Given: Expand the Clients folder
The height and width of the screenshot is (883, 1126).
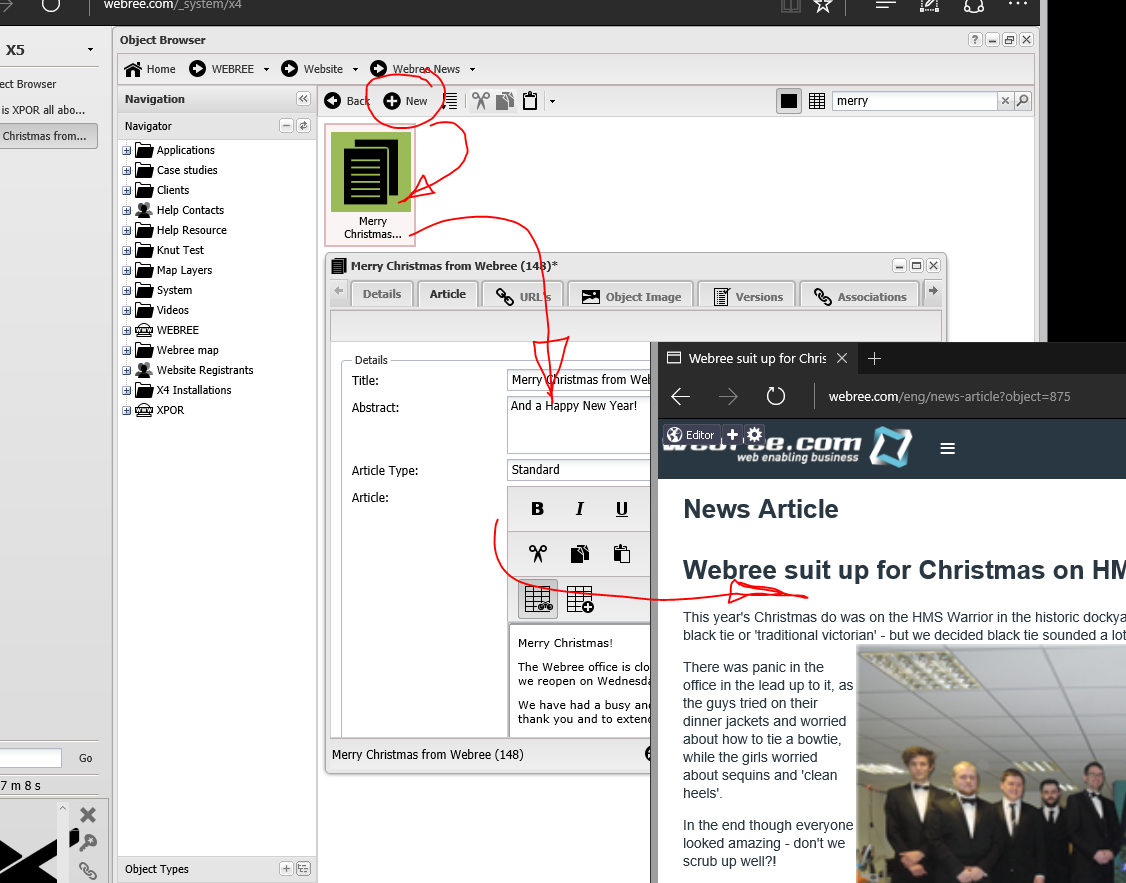Looking at the screenshot, I should (x=126, y=191).
